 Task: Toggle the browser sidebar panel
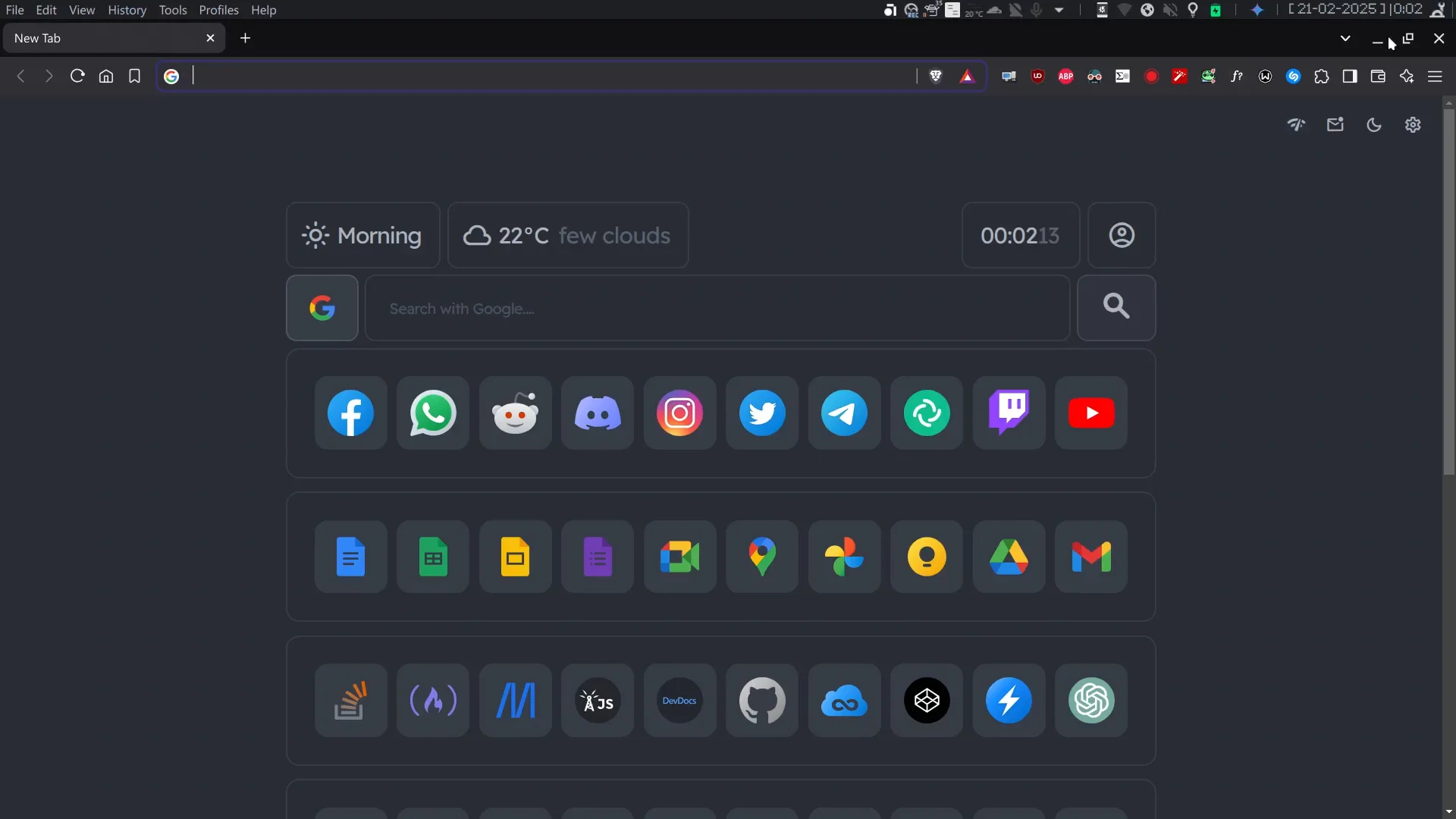click(x=1350, y=76)
